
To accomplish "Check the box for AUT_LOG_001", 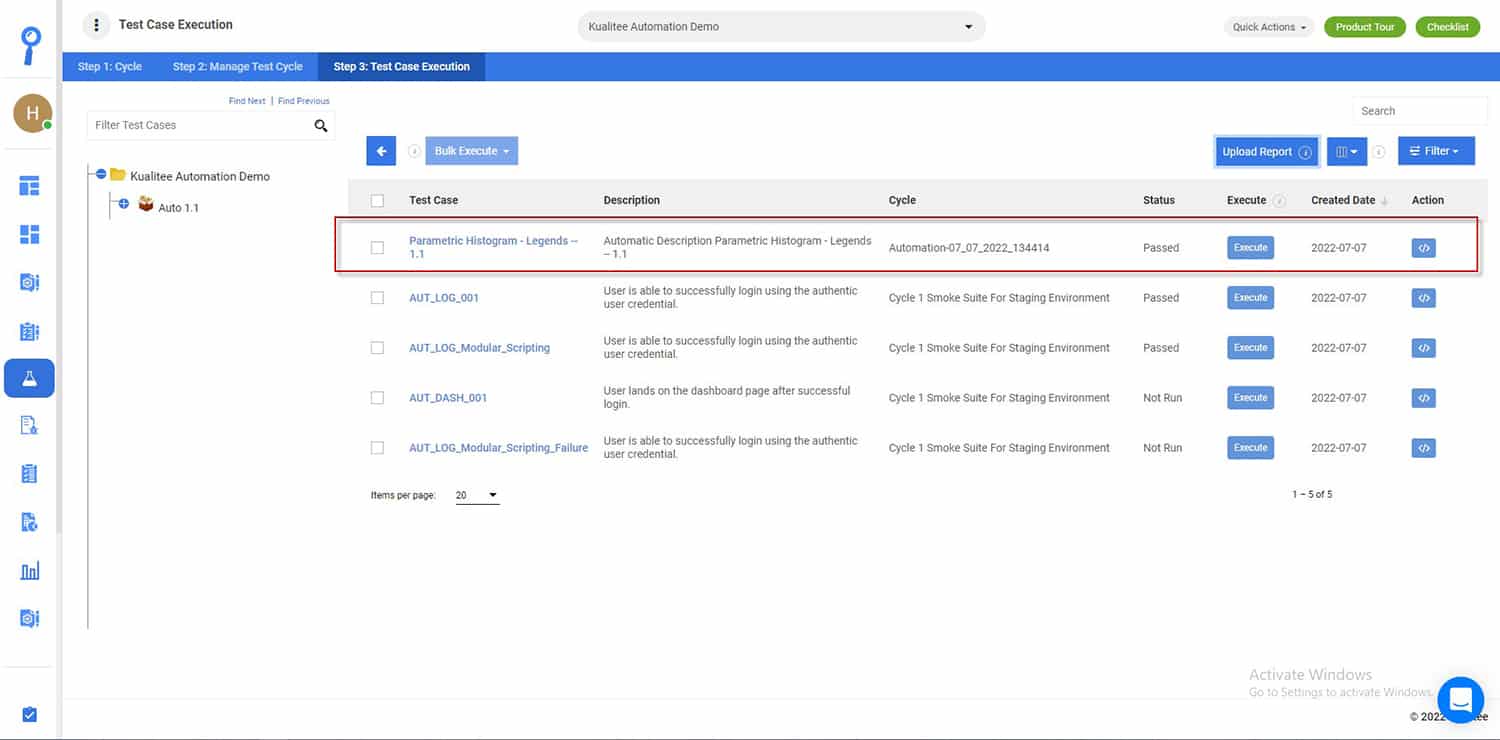I will (x=377, y=298).
